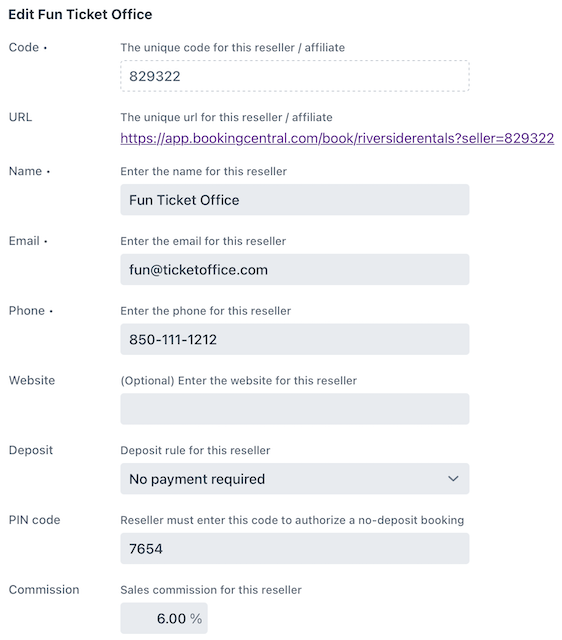Screen dimensions: 562x640
Task: Click the Name field label
Action: [x=25, y=171]
